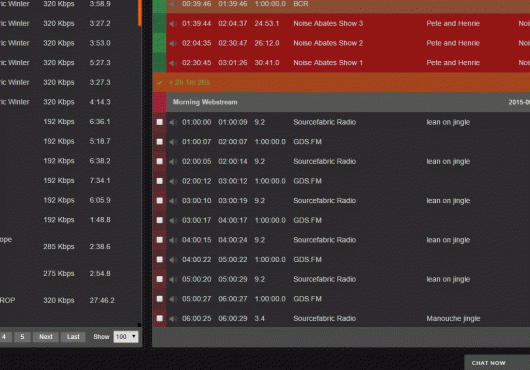This screenshot has width=530, height=370.
Task: Select the Noise Abates Show 2 title
Action: click(328, 43)
